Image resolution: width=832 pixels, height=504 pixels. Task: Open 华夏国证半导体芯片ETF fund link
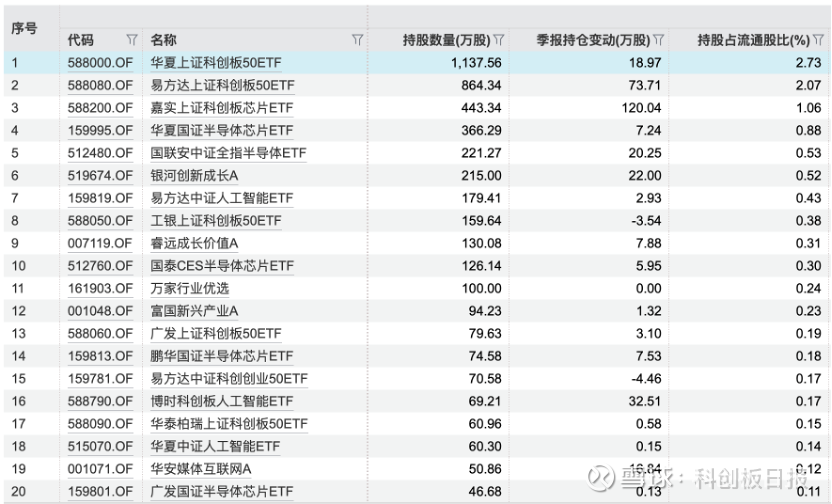tap(222, 131)
